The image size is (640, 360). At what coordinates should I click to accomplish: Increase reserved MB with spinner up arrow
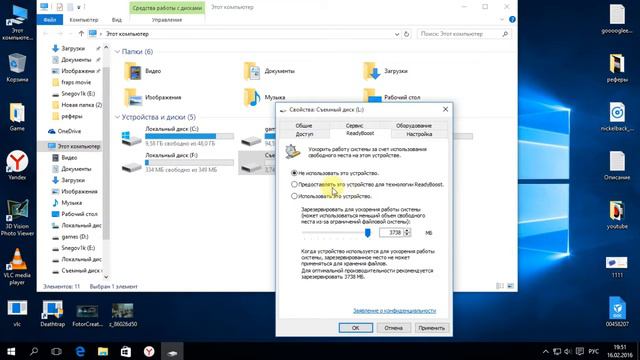click(407, 231)
